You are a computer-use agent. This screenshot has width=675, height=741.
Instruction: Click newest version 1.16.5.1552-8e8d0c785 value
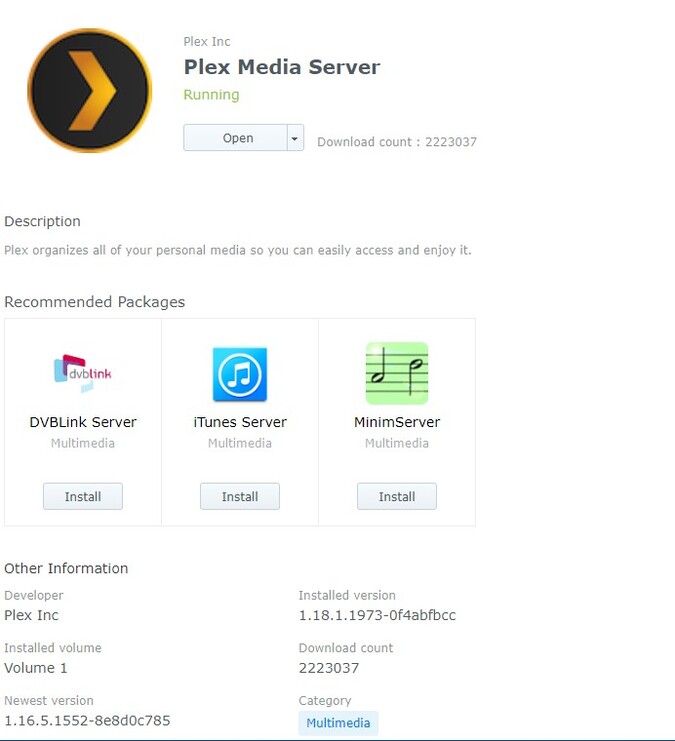click(x=87, y=721)
